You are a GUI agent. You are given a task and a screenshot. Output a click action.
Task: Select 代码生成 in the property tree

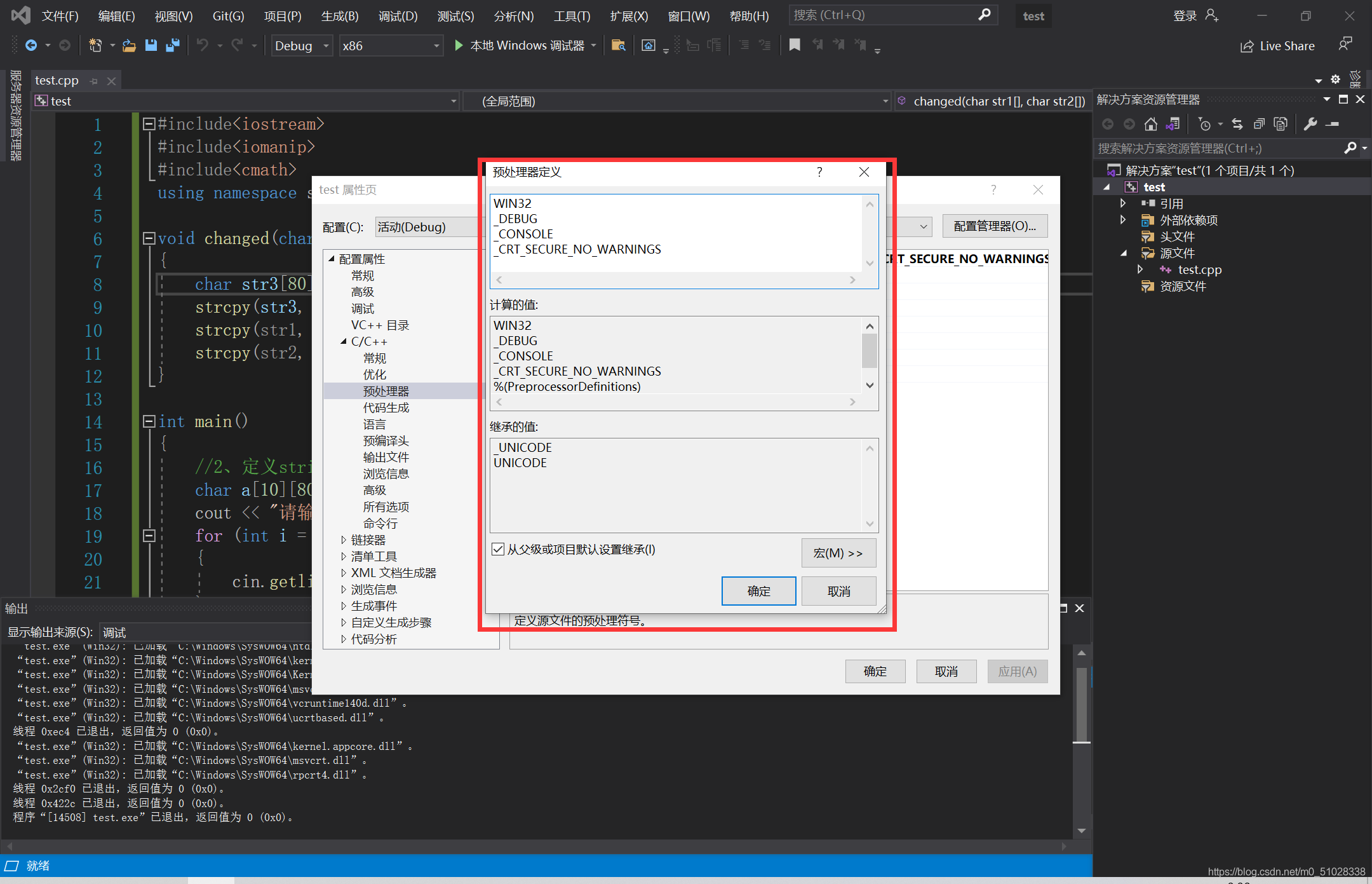tap(386, 408)
